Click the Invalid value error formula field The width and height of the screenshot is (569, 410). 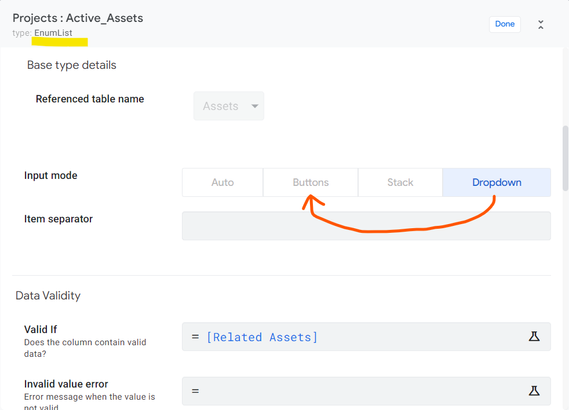366,391
